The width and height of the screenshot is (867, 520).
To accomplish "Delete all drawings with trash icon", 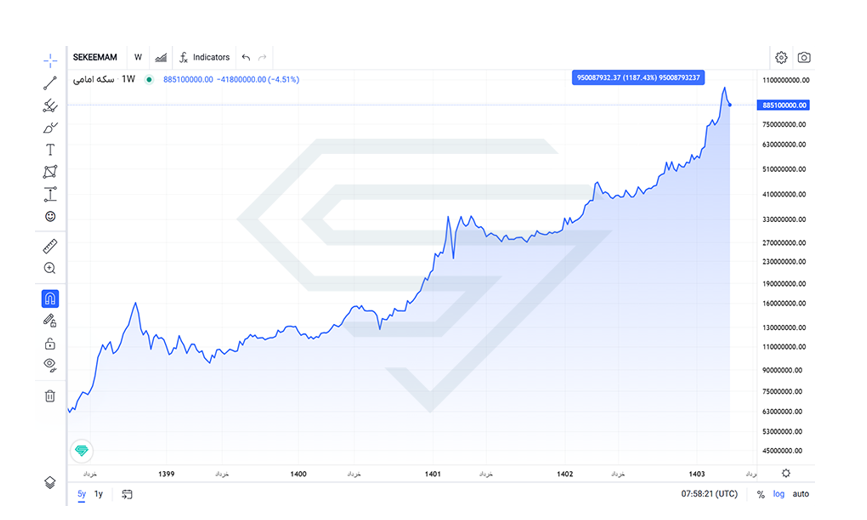I will pos(50,396).
